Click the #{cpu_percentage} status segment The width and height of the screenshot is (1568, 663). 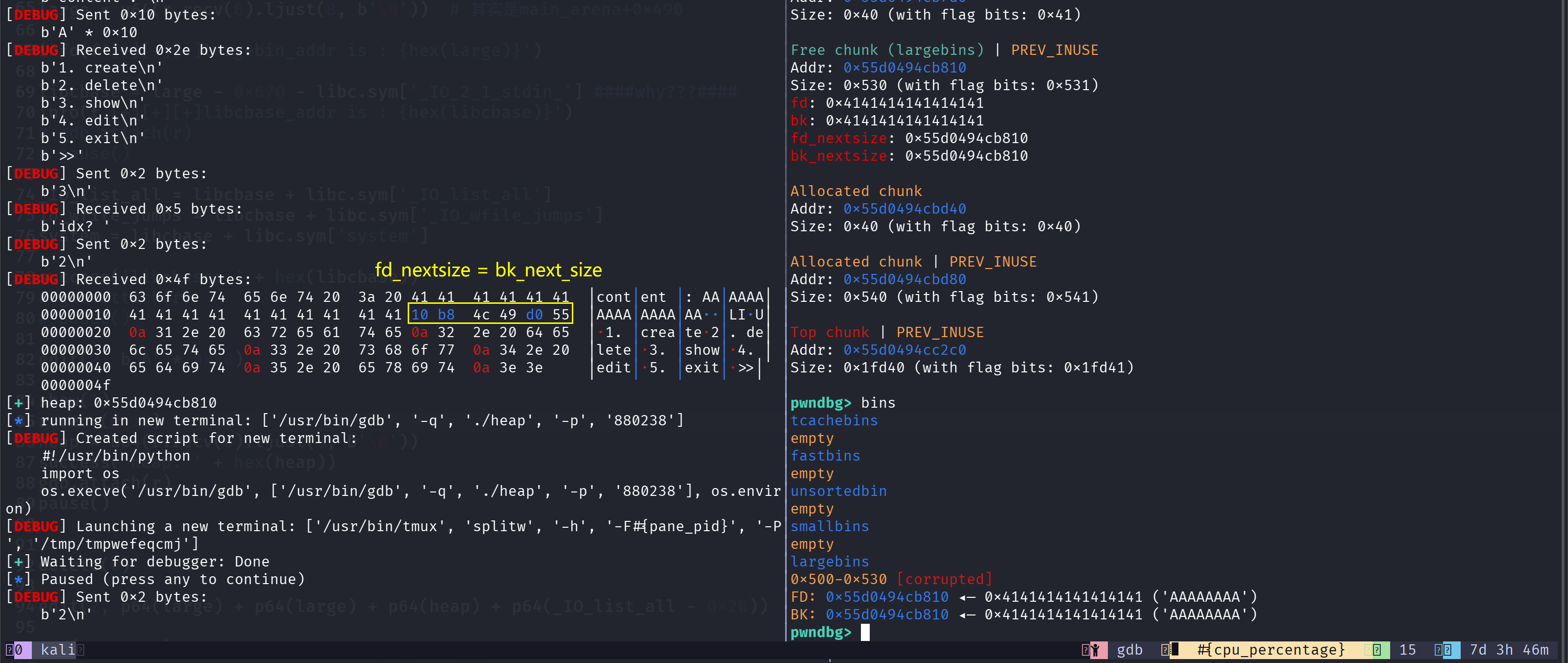pos(1271,650)
